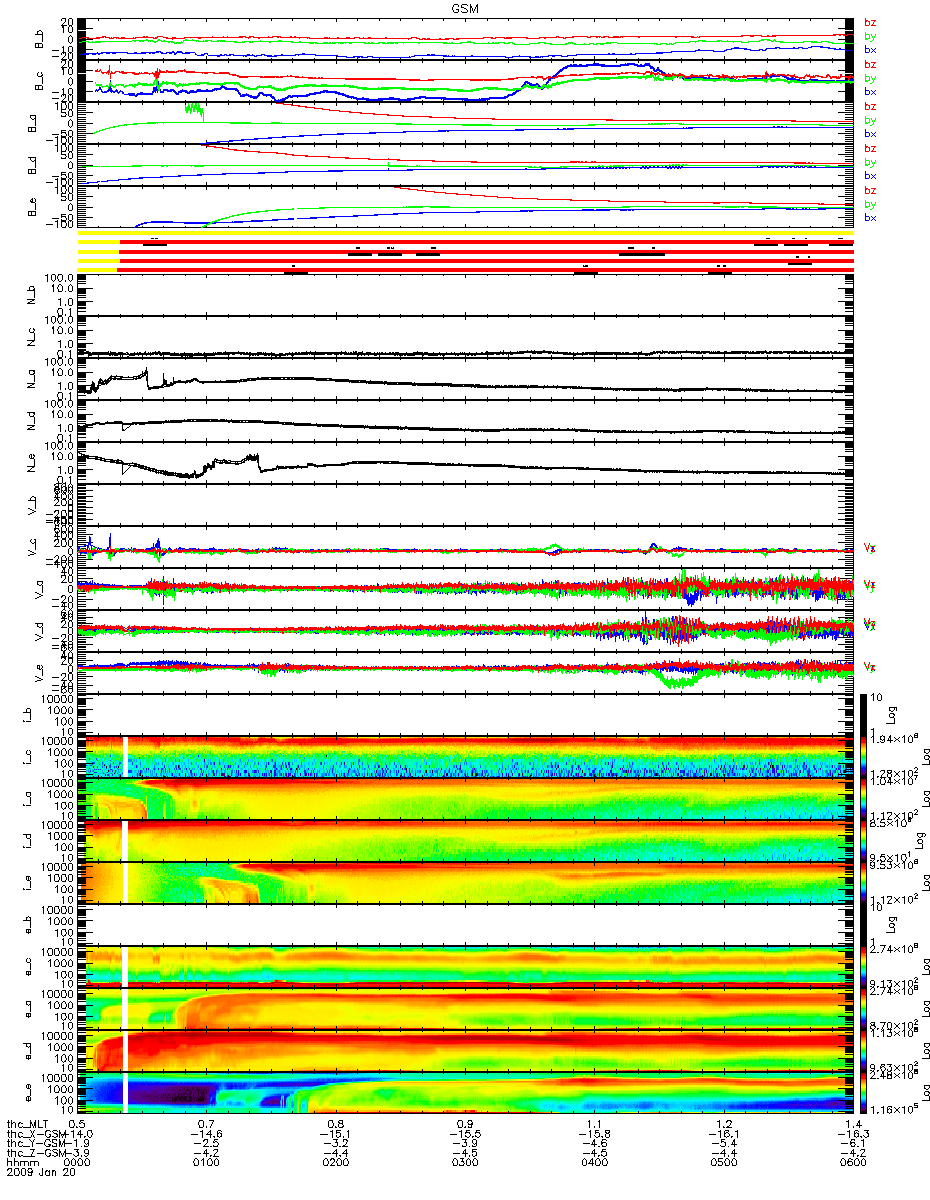The height and width of the screenshot is (1200, 930).
Task: Click the Vx legend beside V_c panel
Action: pyautogui.click(x=868, y=547)
